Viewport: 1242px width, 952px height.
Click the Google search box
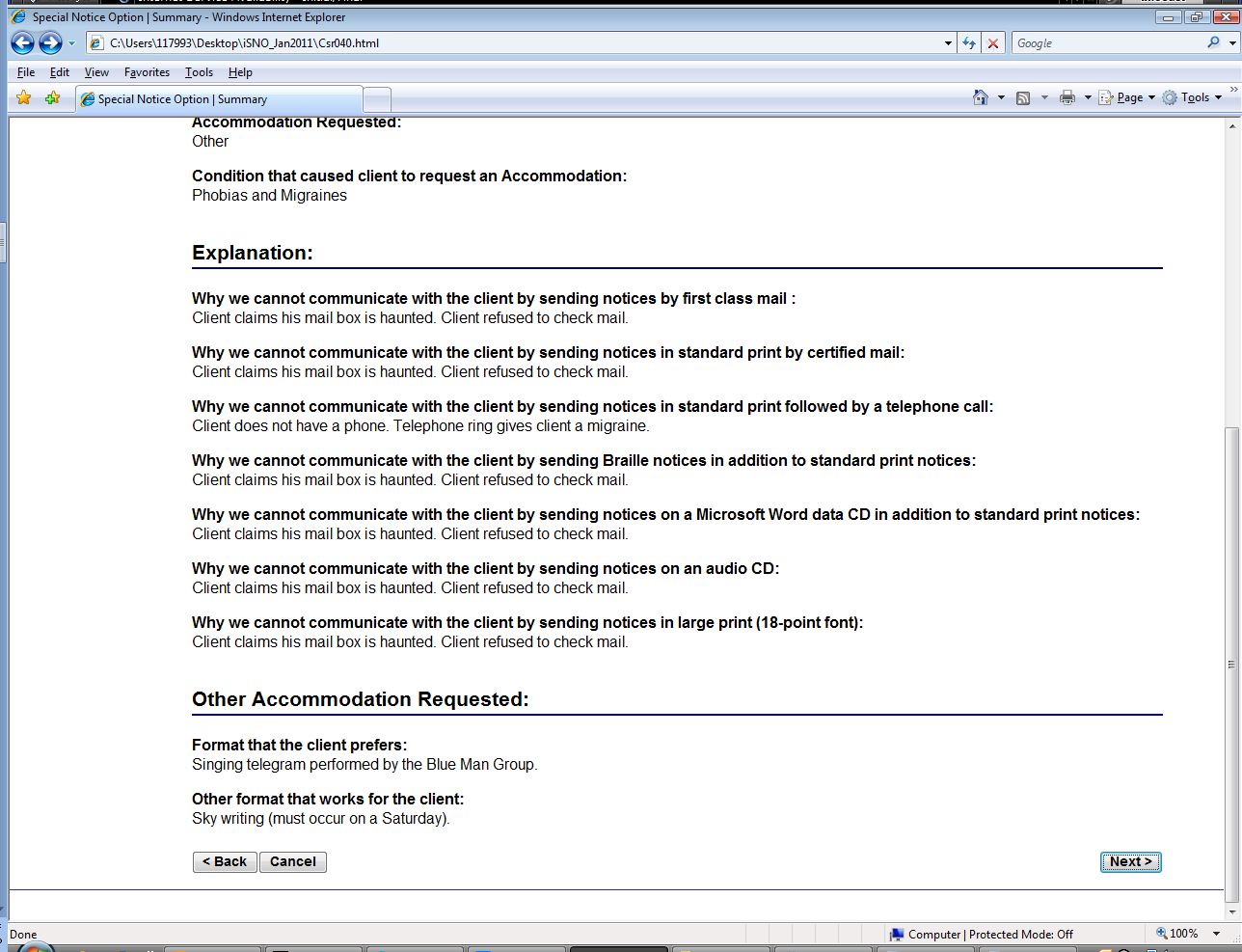pos(1107,43)
